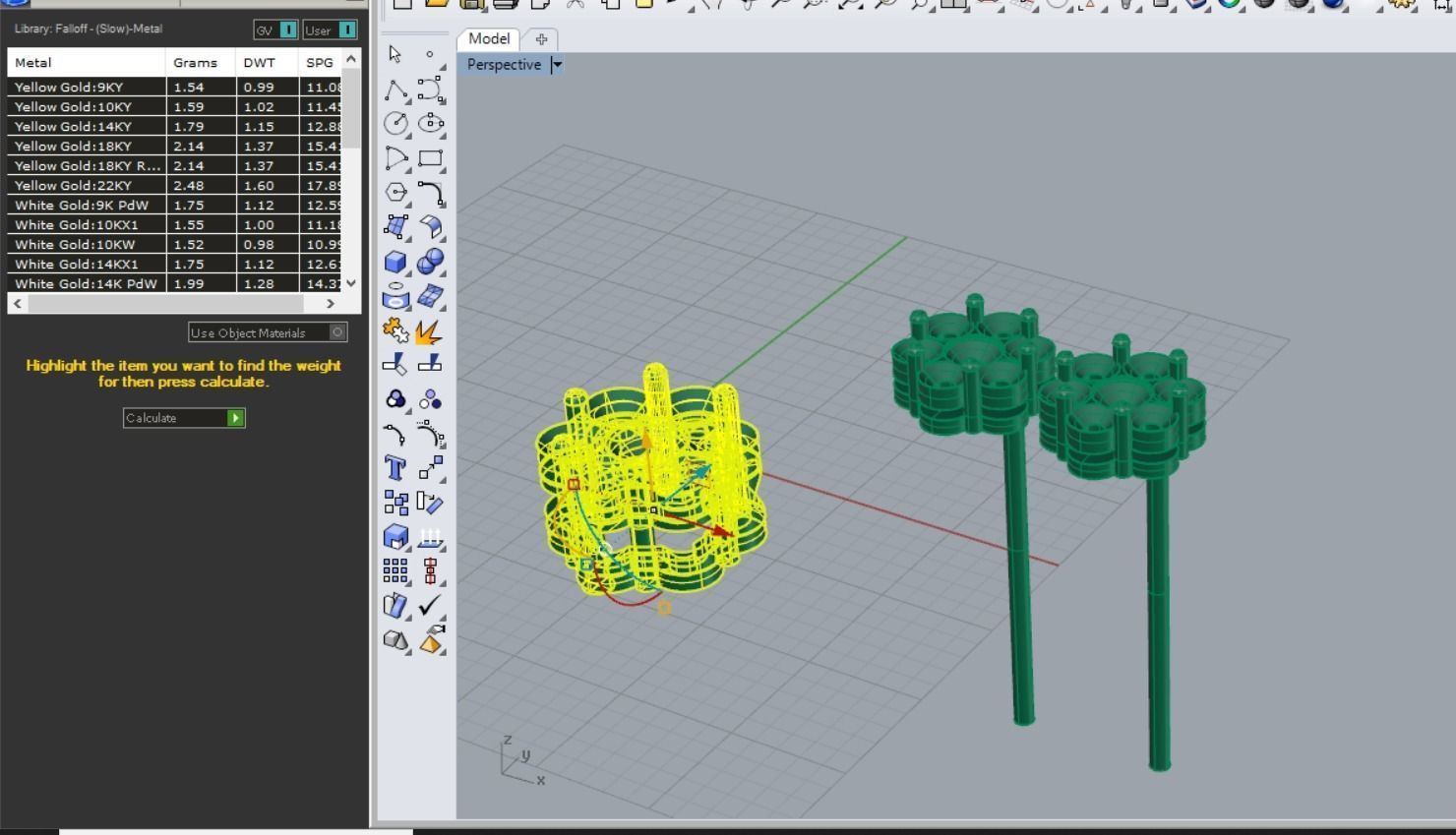Select the Yellow Gold:18KY R... row
The height and width of the screenshot is (835, 1456).
(x=174, y=165)
